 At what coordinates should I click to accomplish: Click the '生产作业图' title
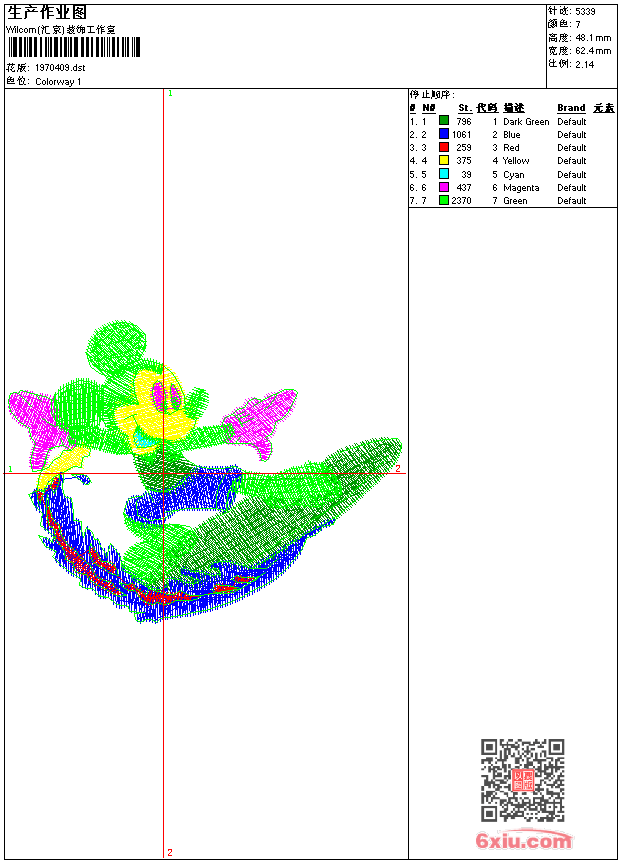[47, 13]
